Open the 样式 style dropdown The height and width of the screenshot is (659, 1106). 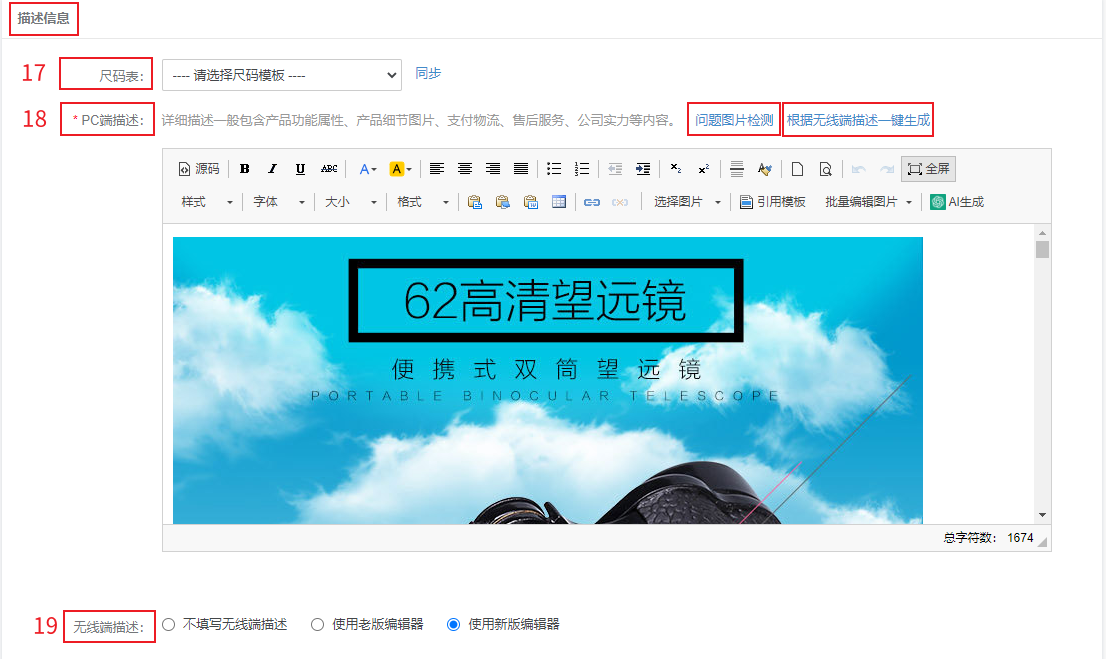[x=206, y=202]
